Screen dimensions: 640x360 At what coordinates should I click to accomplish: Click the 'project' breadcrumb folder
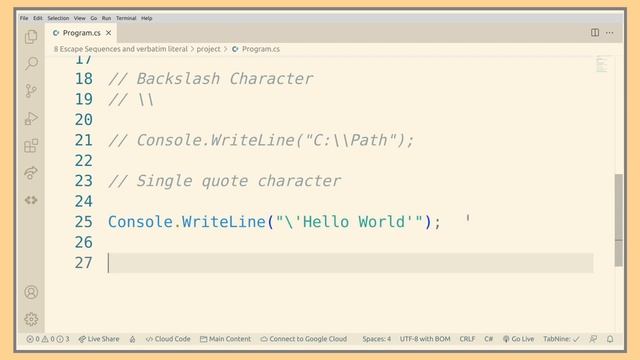(209, 49)
